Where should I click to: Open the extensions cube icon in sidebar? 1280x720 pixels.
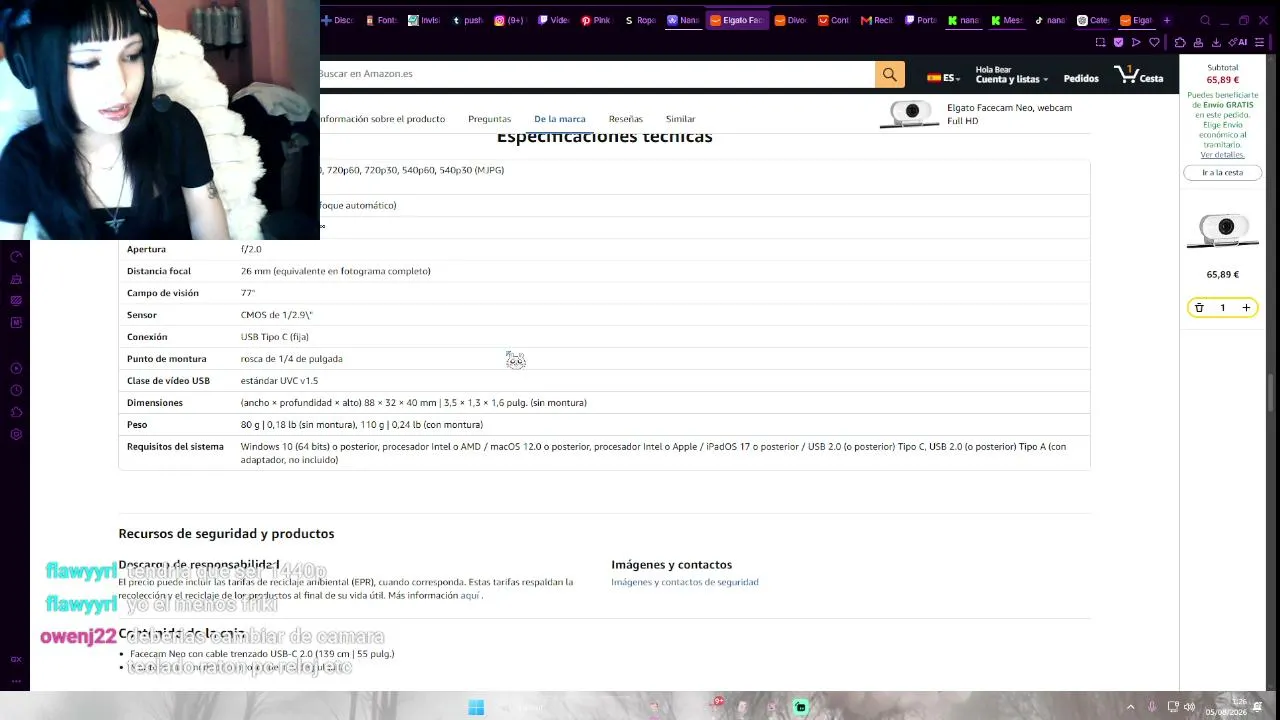tap(16, 412)
